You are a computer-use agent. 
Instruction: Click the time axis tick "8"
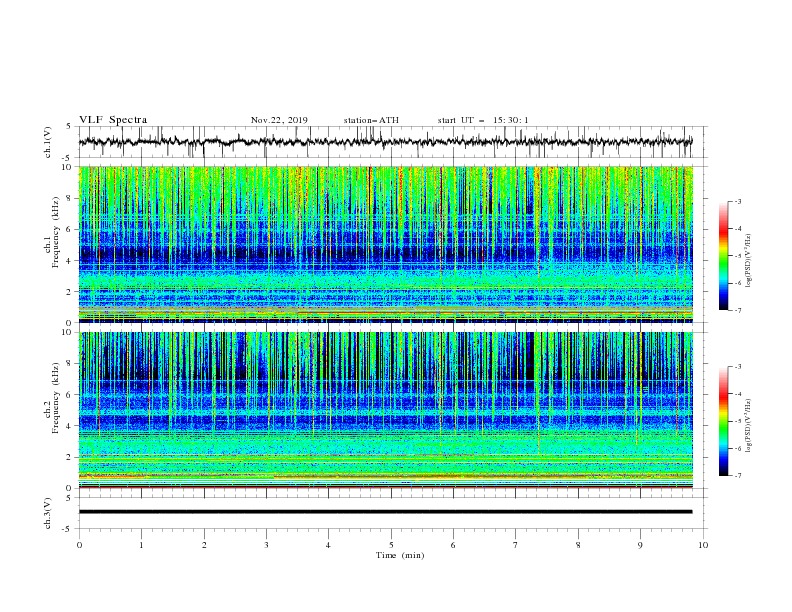578,545
